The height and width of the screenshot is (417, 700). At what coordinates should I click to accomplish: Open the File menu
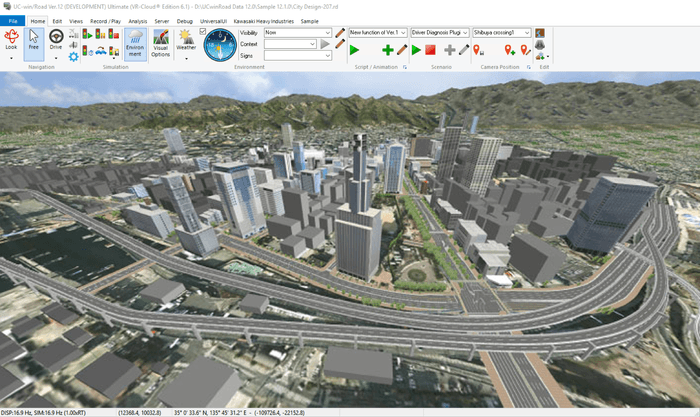pyautogui.click(x=13, y=20)
